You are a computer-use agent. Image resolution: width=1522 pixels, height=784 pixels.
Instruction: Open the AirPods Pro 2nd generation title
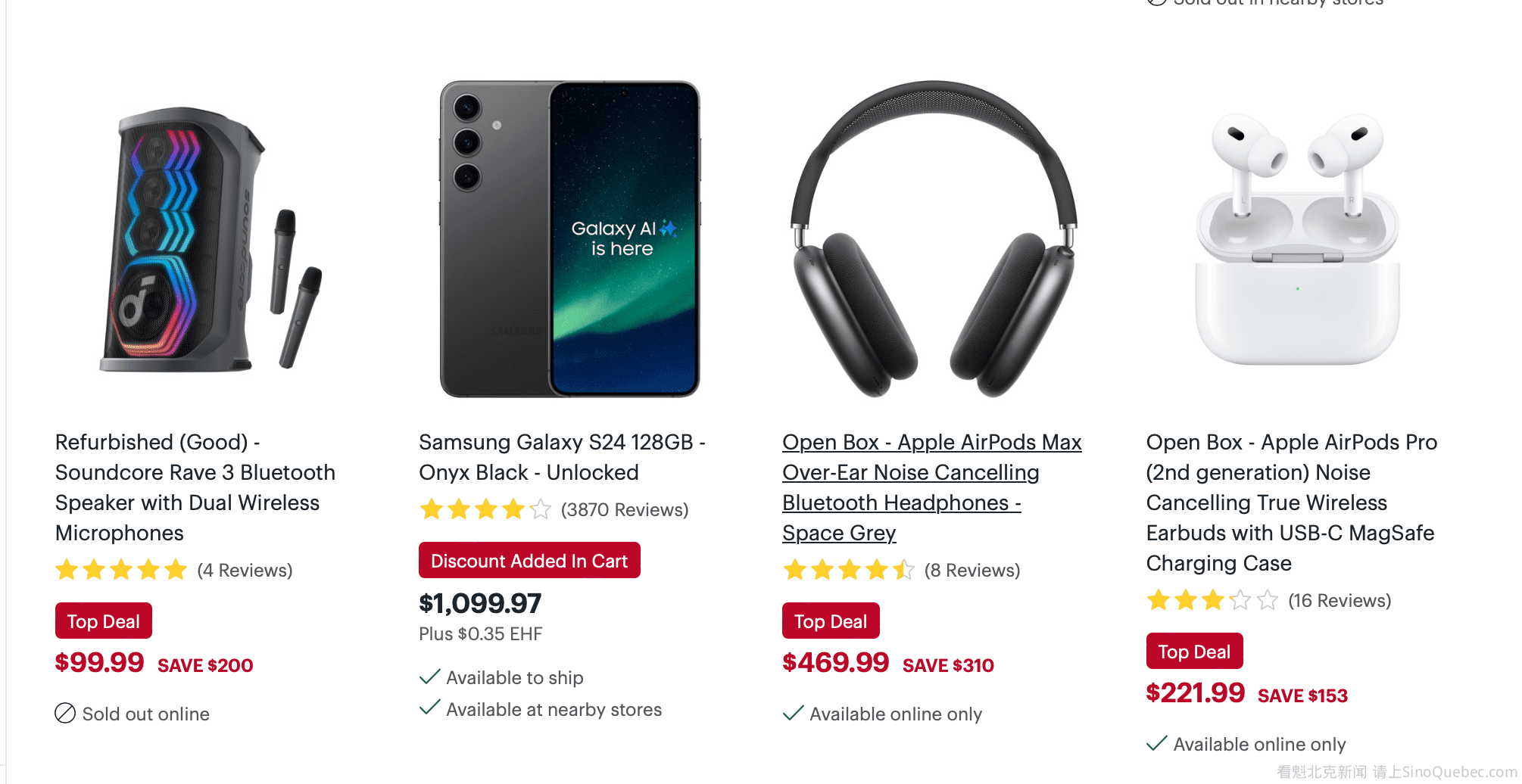pyautogui.click(x=1291, y=502)
